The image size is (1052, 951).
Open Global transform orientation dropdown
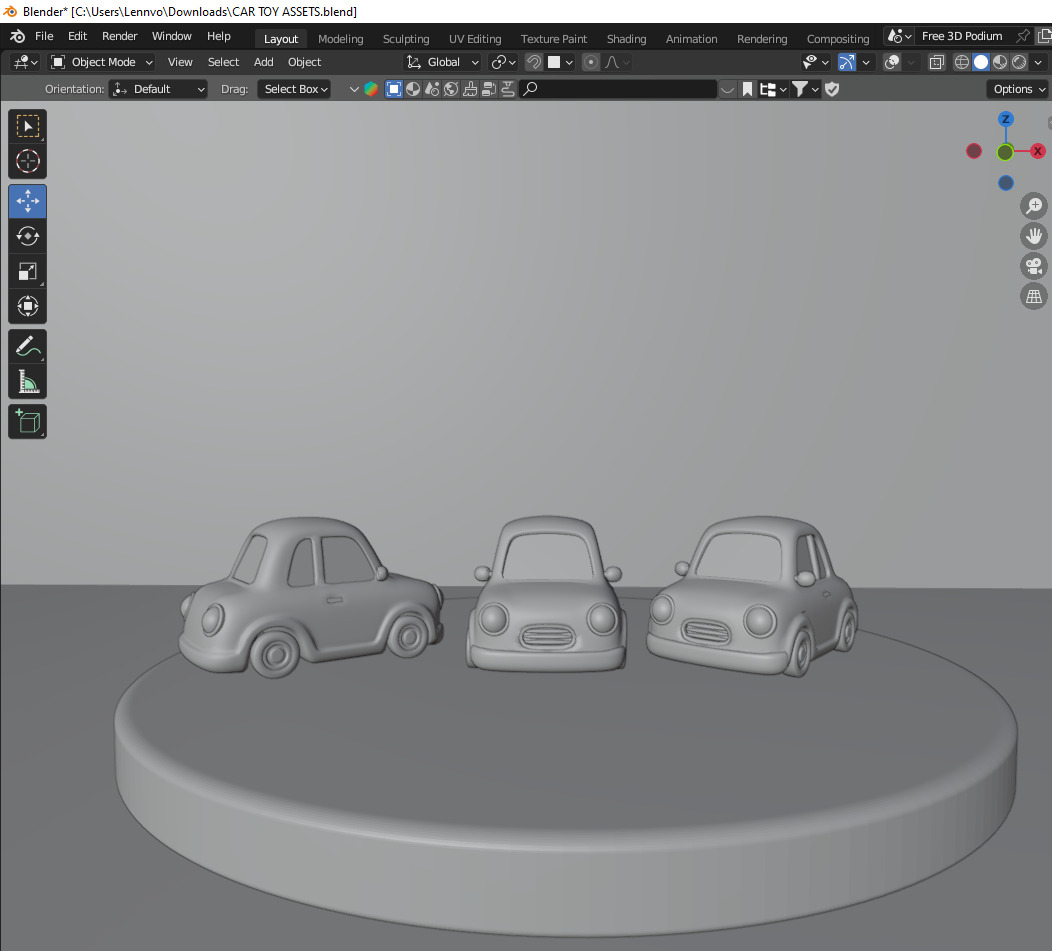[443, 62]
